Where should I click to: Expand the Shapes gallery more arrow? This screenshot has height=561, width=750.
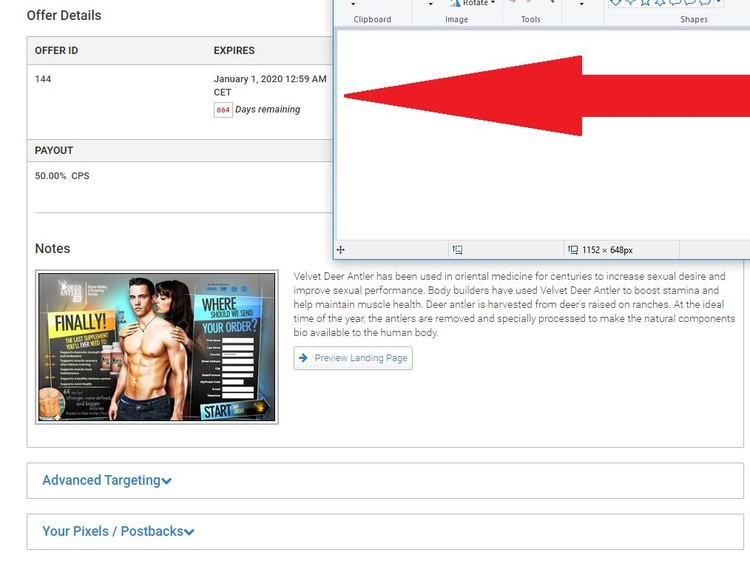[718, 3]
